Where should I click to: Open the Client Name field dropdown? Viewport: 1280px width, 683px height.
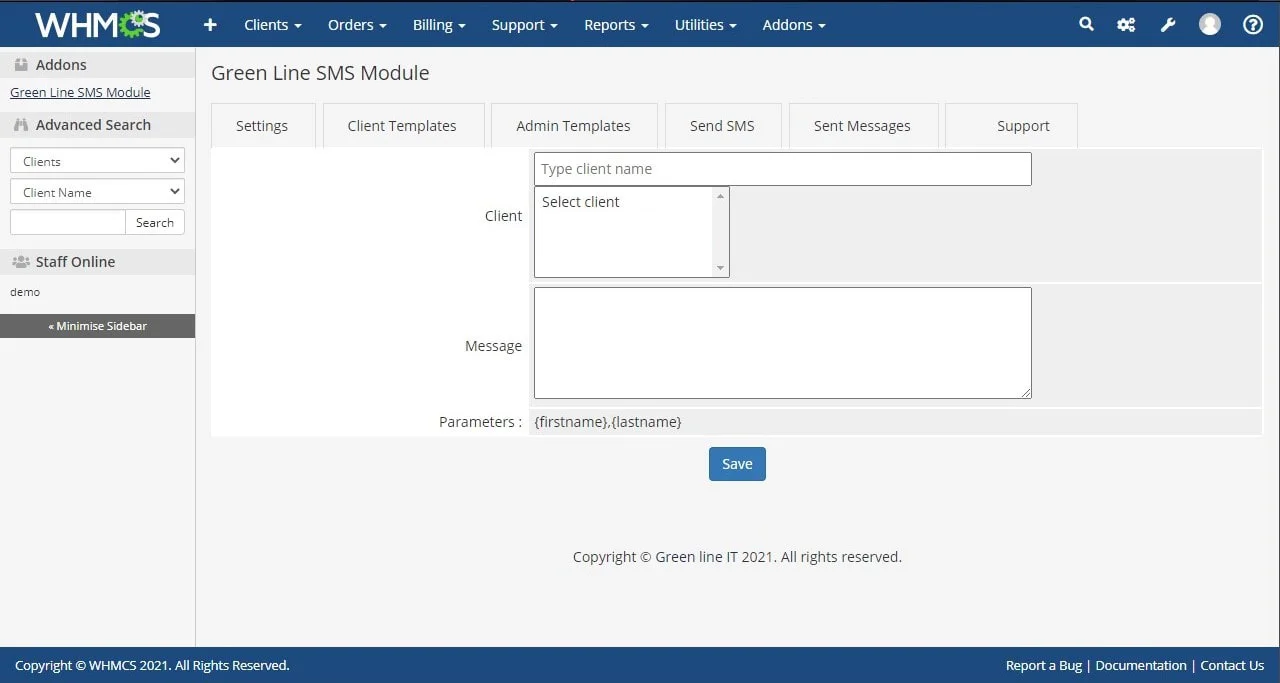[x=97, y=192]
